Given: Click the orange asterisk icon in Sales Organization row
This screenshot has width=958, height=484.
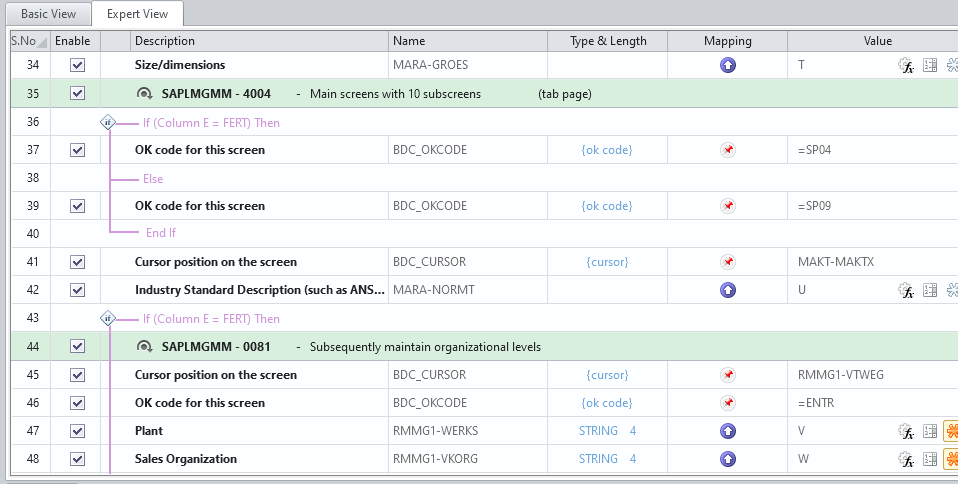Looking at the screenshot, I should pyautogui.click(x=951, y=459).
